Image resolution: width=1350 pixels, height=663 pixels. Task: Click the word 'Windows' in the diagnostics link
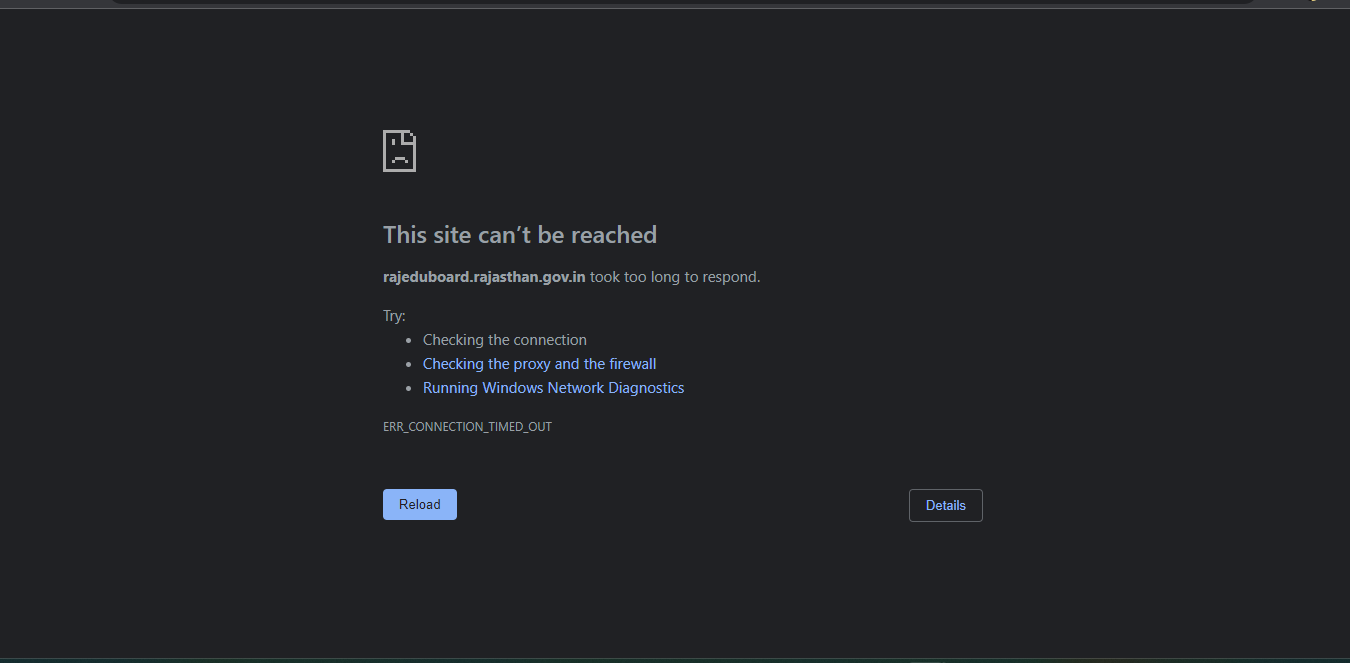click(513, 388)
